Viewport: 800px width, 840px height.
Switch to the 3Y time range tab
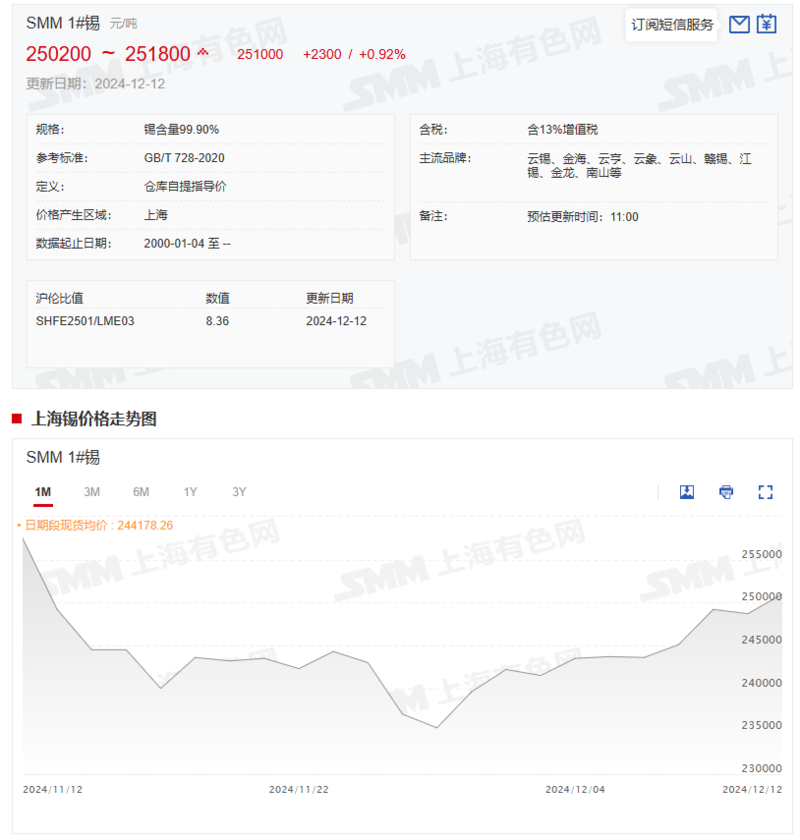pos(239,492)
